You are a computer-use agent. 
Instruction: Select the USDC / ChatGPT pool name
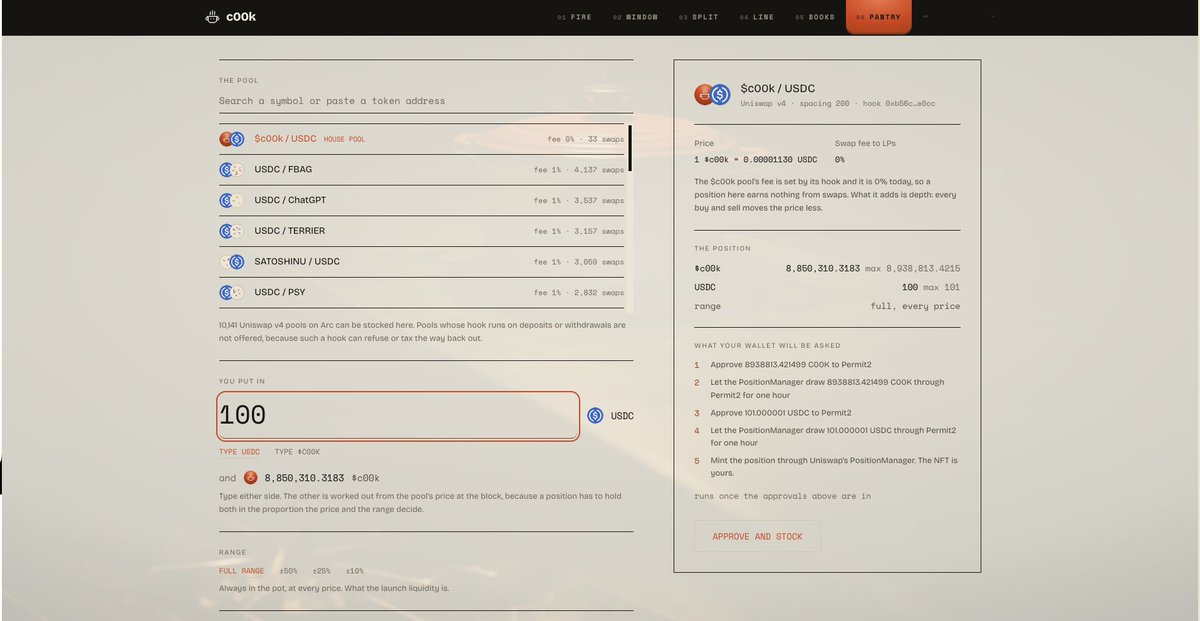(290, 200)
